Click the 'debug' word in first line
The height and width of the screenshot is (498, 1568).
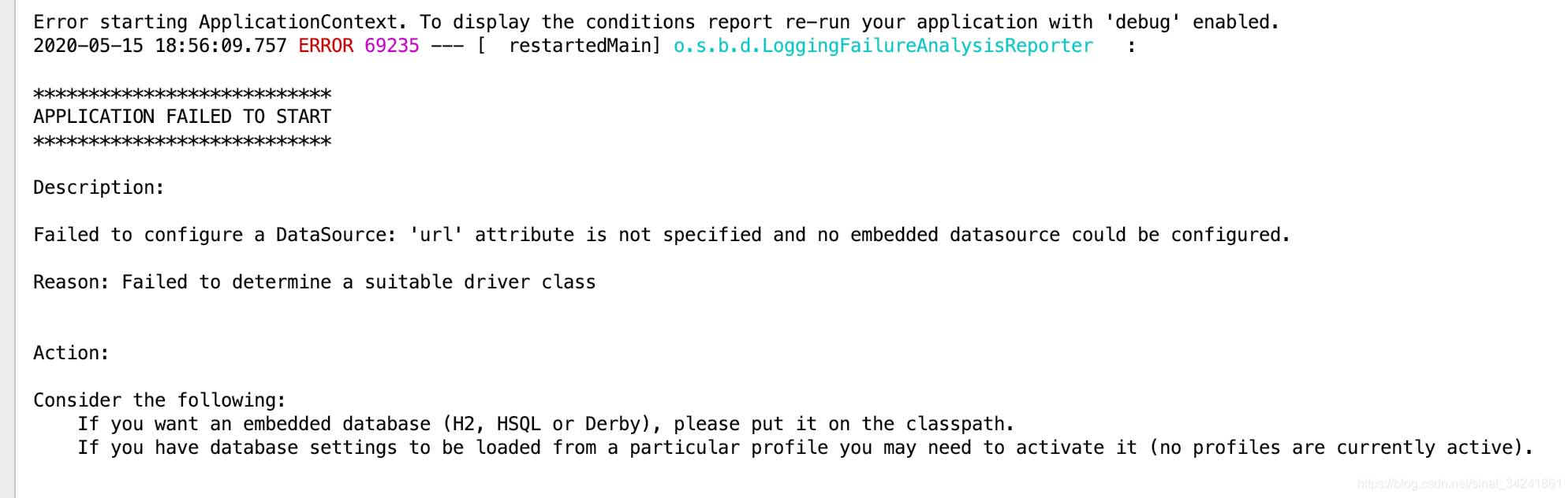pyautogui.click(x=1141, y=22)
